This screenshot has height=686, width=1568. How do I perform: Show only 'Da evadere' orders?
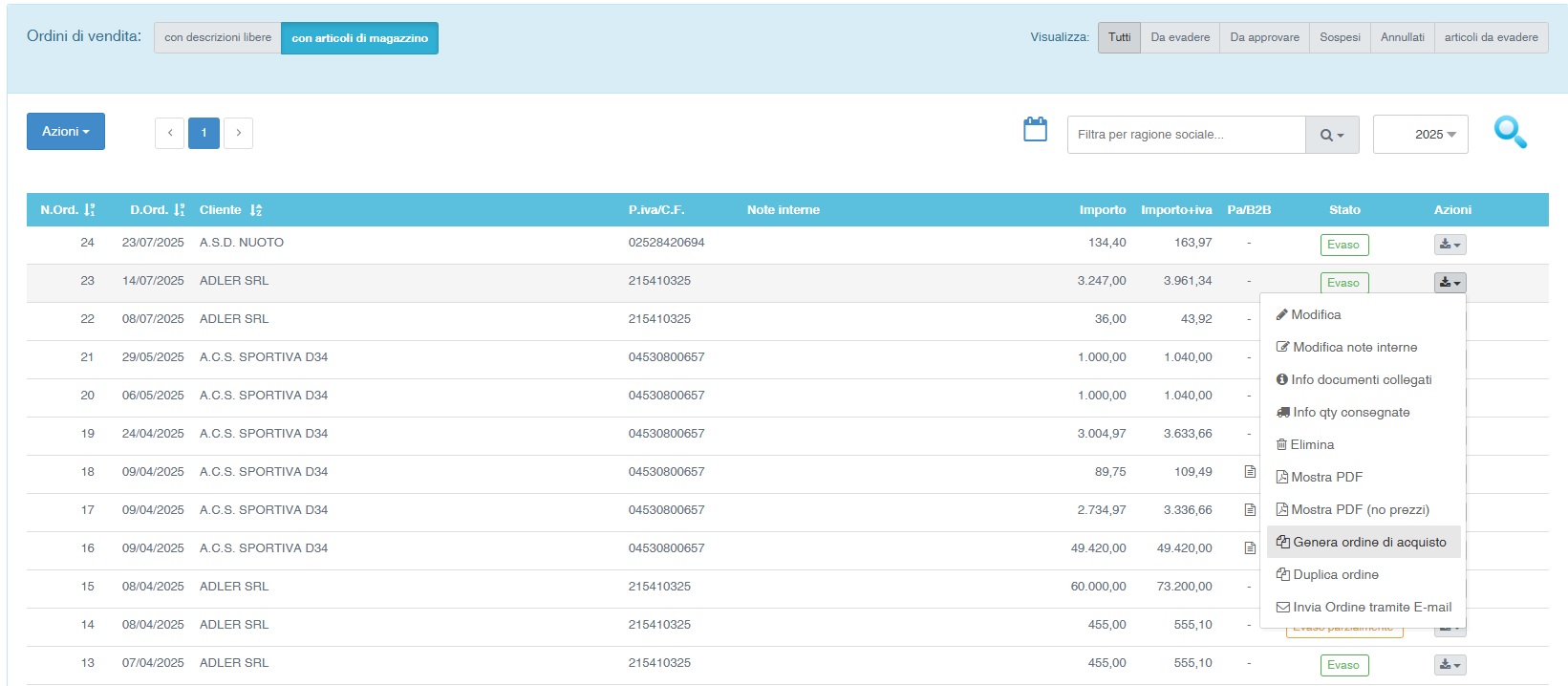coord(1179,37)
